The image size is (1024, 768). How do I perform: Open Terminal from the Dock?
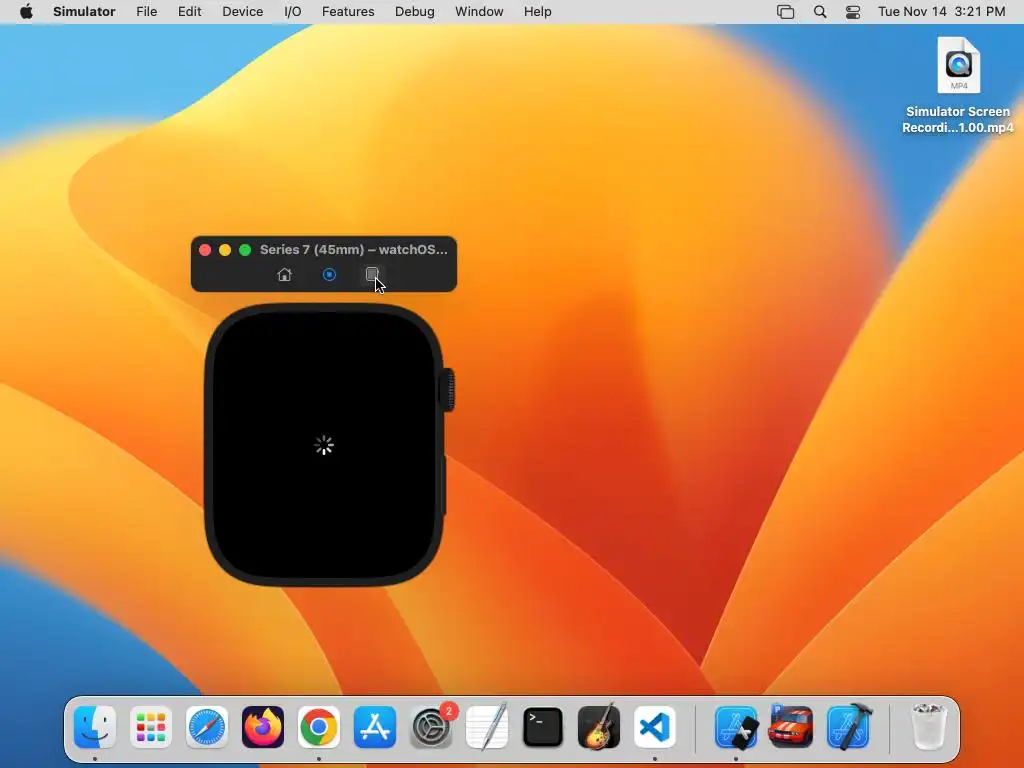tap(543, 727)
